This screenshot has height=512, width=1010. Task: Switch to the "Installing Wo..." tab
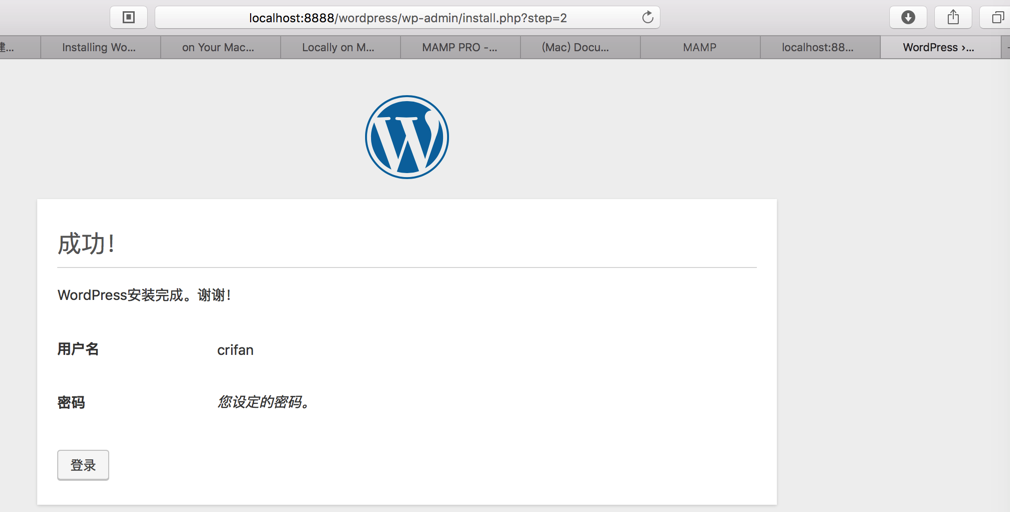(x=100, y=47)
